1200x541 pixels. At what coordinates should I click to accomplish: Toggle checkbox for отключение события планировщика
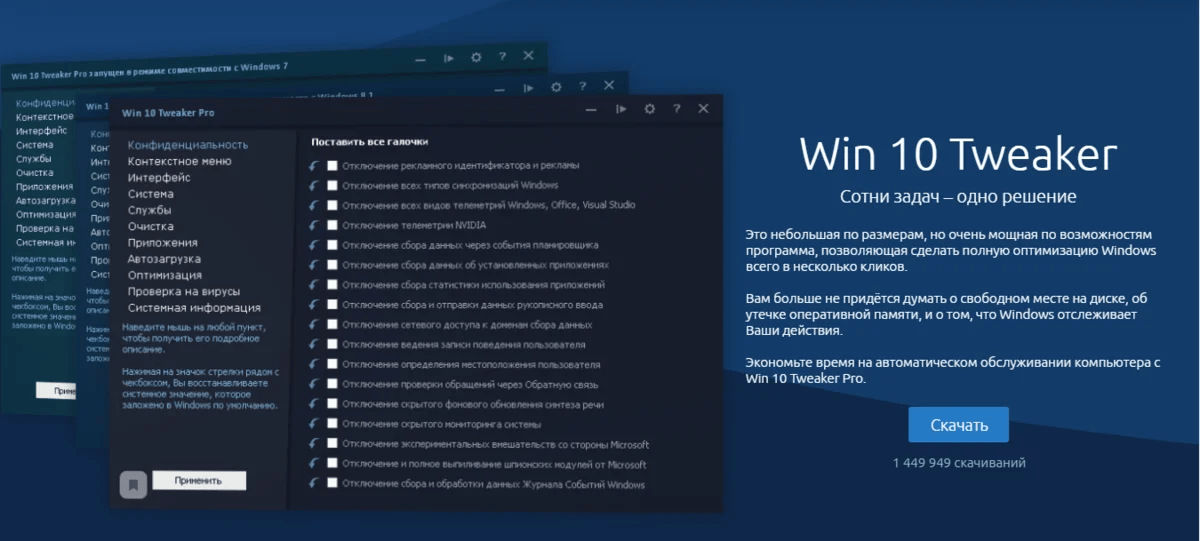point(333,245)
